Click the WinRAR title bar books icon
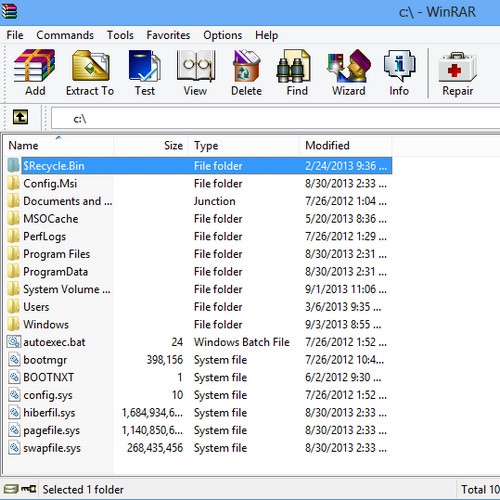Screen dimensions: 500x500 [9, 11]
